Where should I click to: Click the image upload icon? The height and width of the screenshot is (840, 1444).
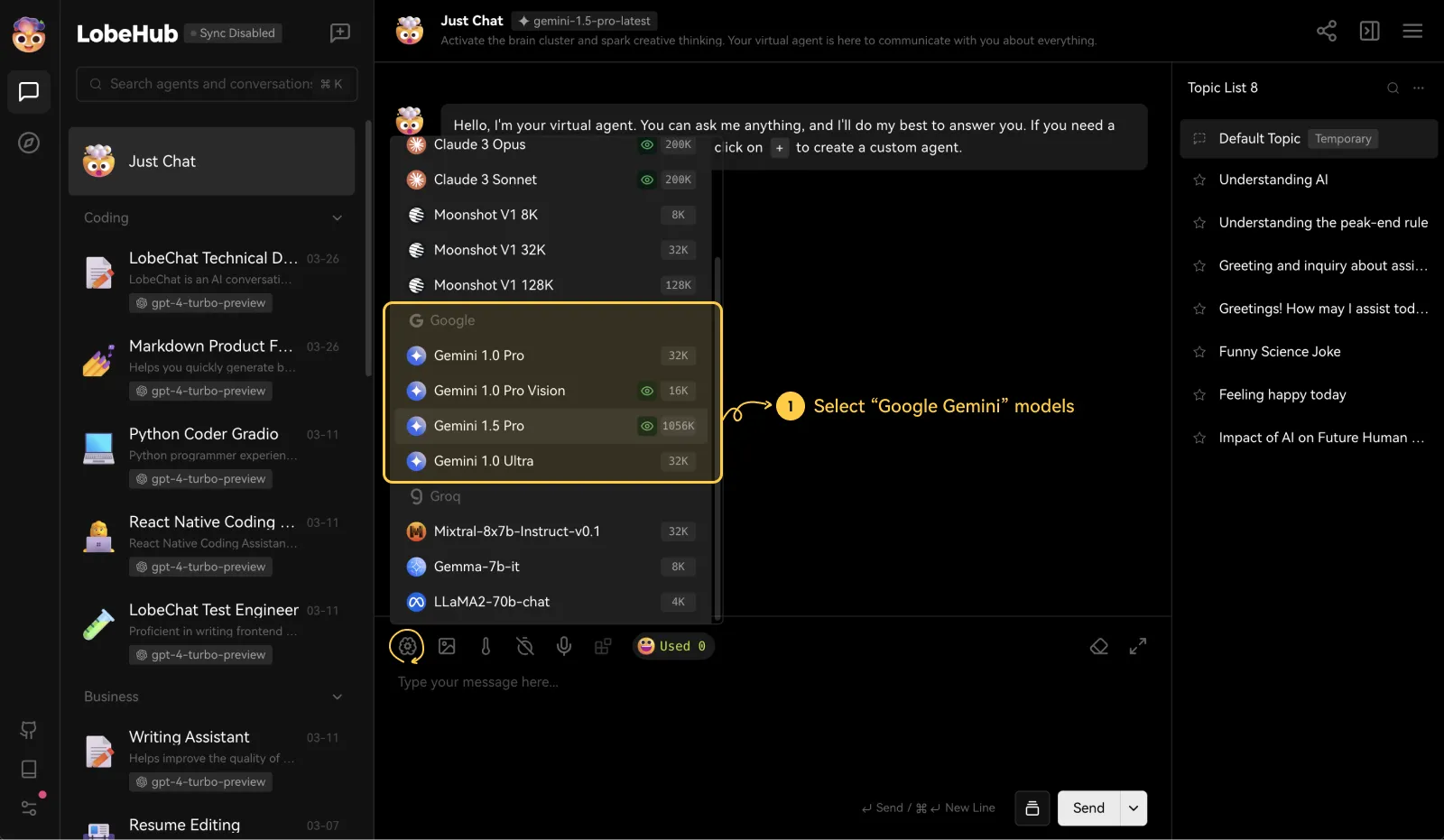pos(447,646)
